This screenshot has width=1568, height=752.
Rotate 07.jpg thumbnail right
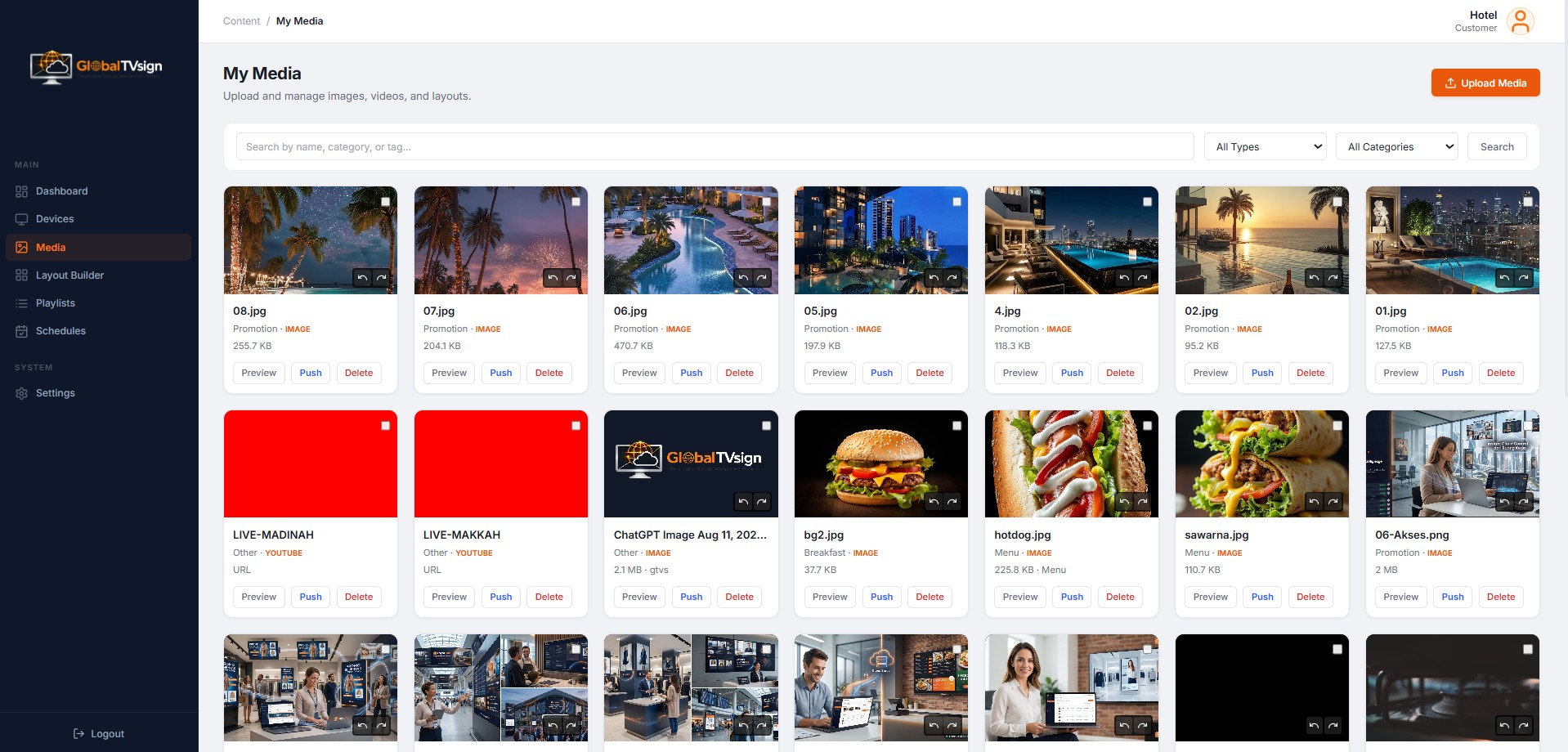(571, 278)
